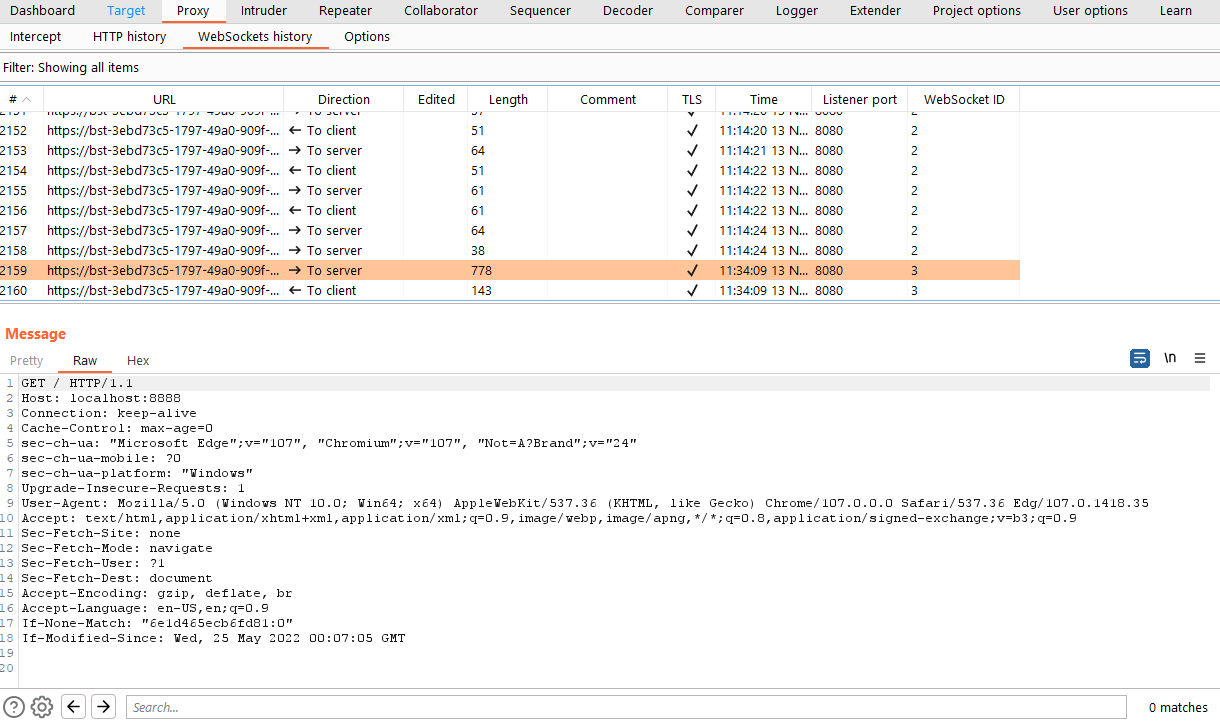1220x722 pixels.
Task: Open the Project options tab
Action: (x=977, y=11)
